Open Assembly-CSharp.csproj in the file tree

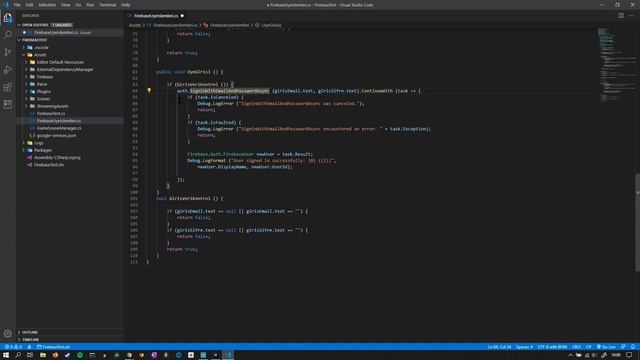tap(57, 158)
